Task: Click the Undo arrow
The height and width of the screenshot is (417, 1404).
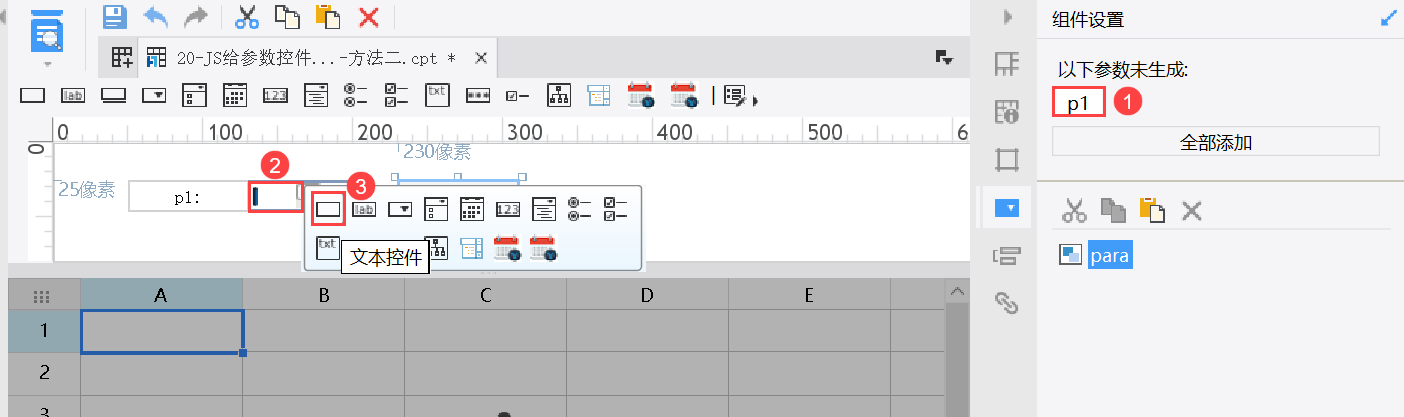Action: click(x=156, y=16)
